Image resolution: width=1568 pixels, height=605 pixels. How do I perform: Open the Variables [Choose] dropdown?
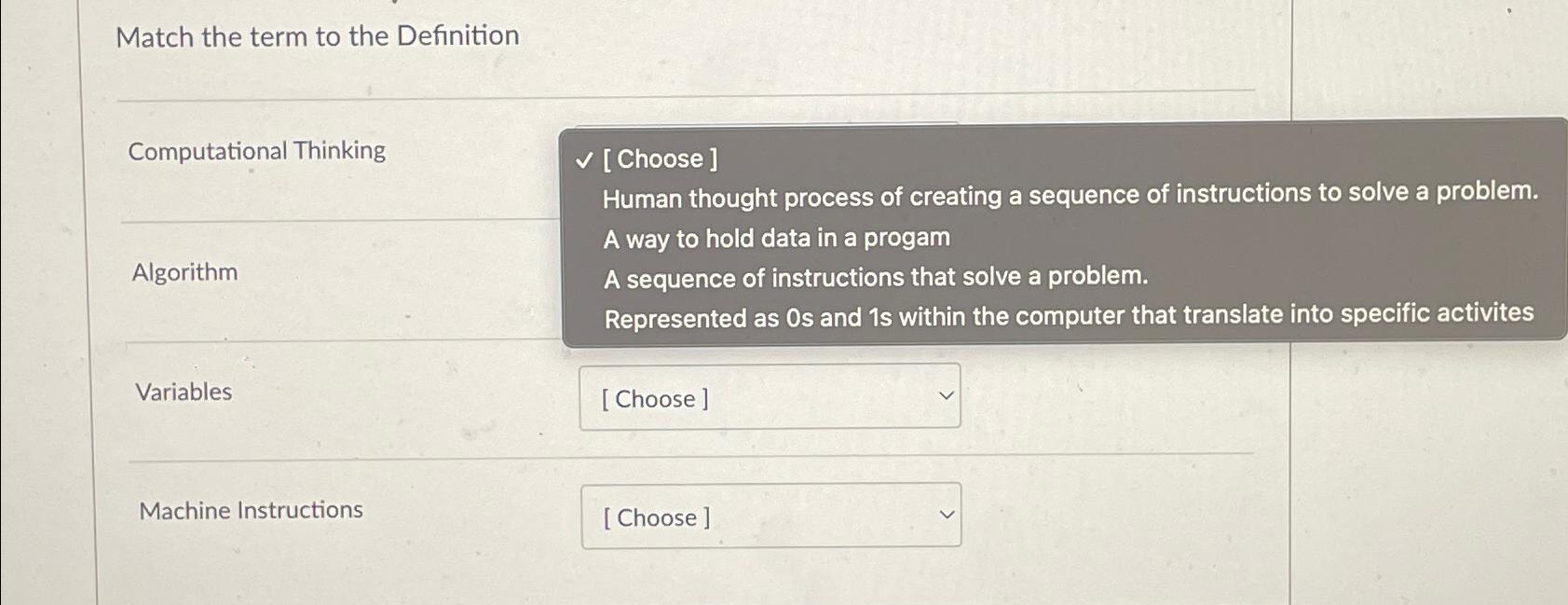click(x=770, y=398)
